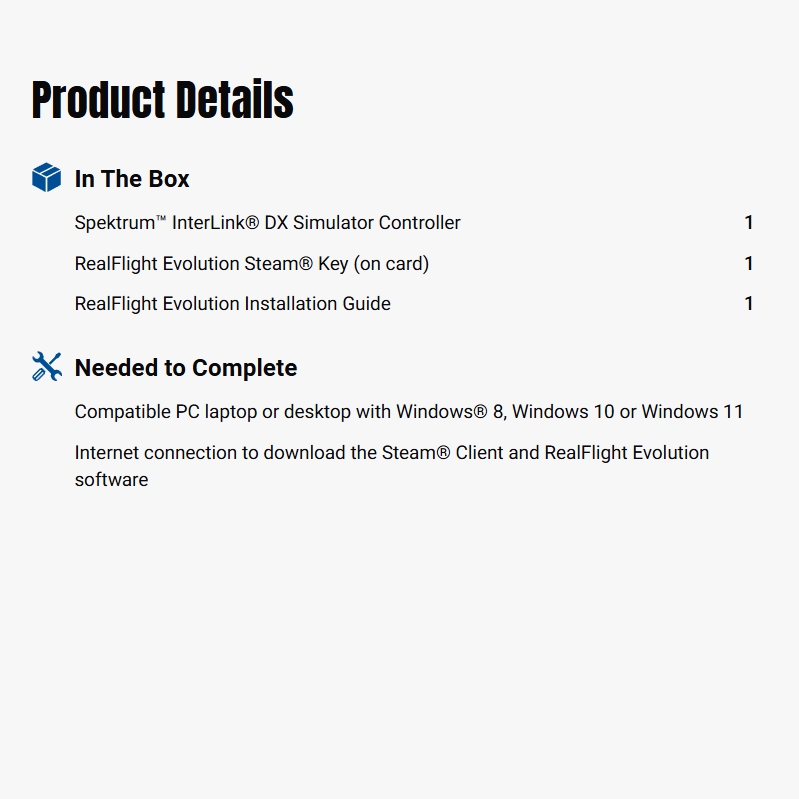Screen dimensions: 799x799
Task: Select the In The Box heading
Action: coord(132,179)
